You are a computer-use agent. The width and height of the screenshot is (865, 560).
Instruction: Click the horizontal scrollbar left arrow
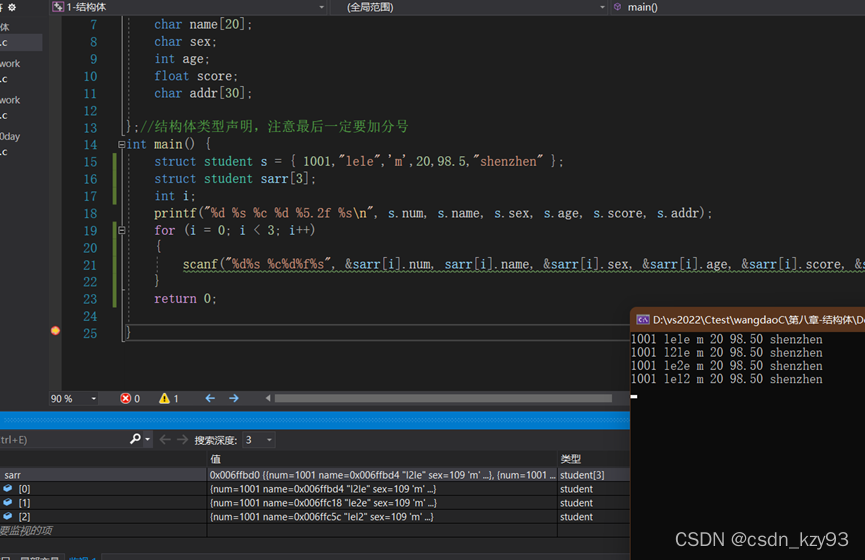268,398
